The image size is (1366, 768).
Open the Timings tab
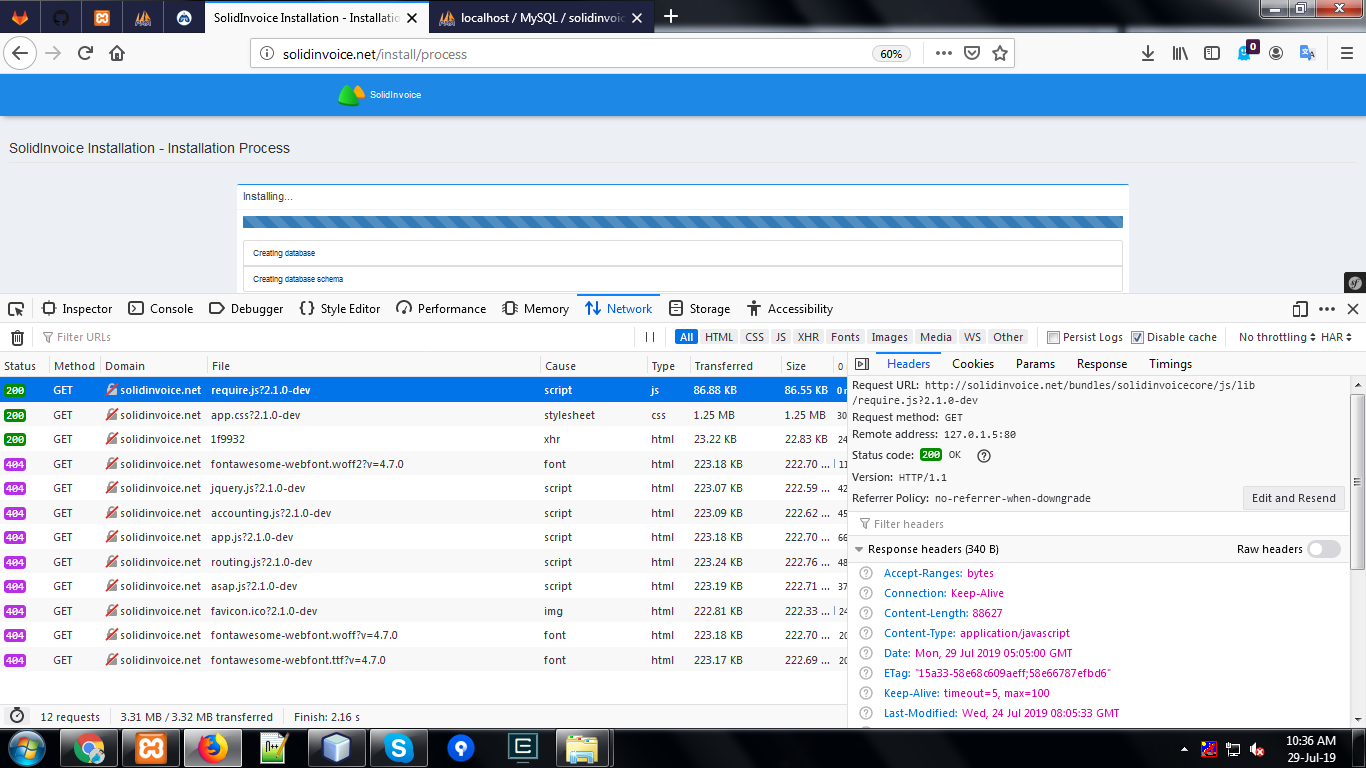point(1170,364)
